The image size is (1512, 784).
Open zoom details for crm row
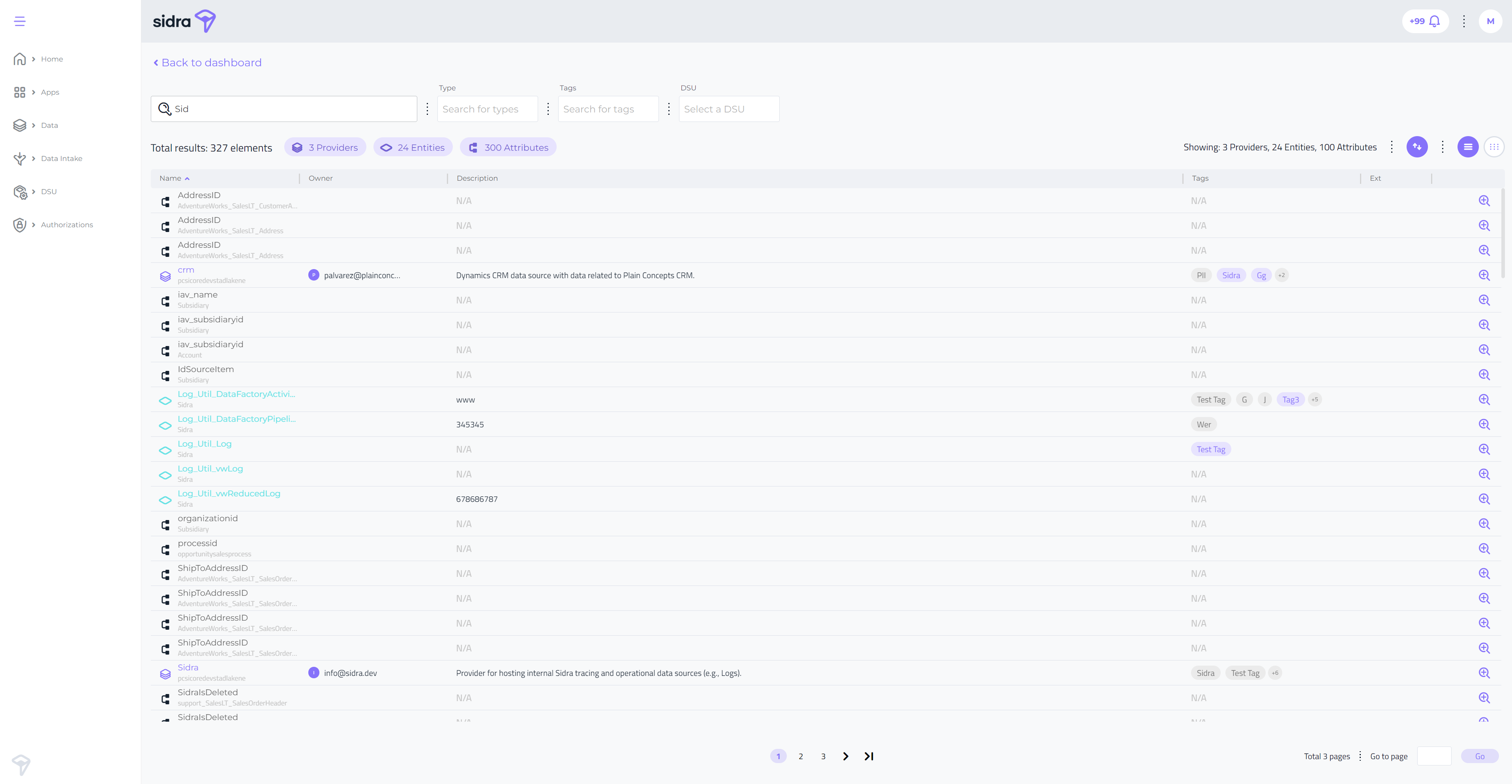tap(1484, 275)
